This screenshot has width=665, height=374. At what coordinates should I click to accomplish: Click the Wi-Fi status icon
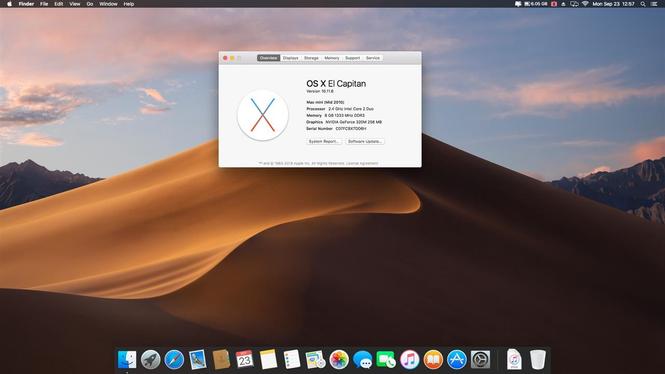click(585, 4)
